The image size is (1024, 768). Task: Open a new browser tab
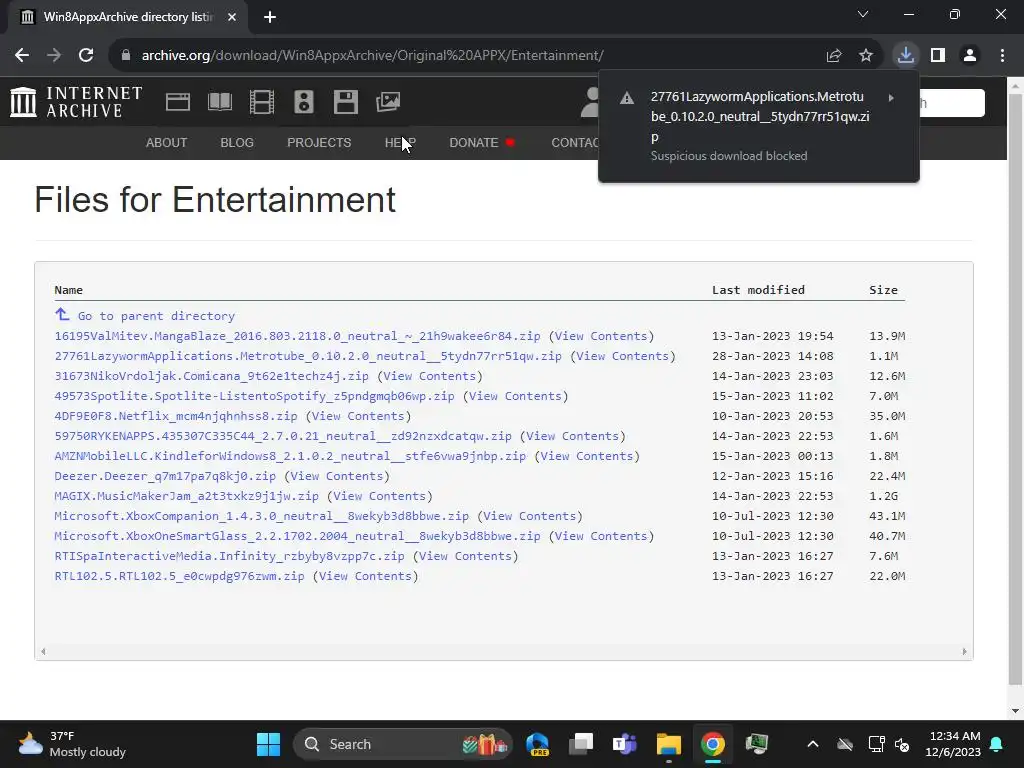point(270,17)
